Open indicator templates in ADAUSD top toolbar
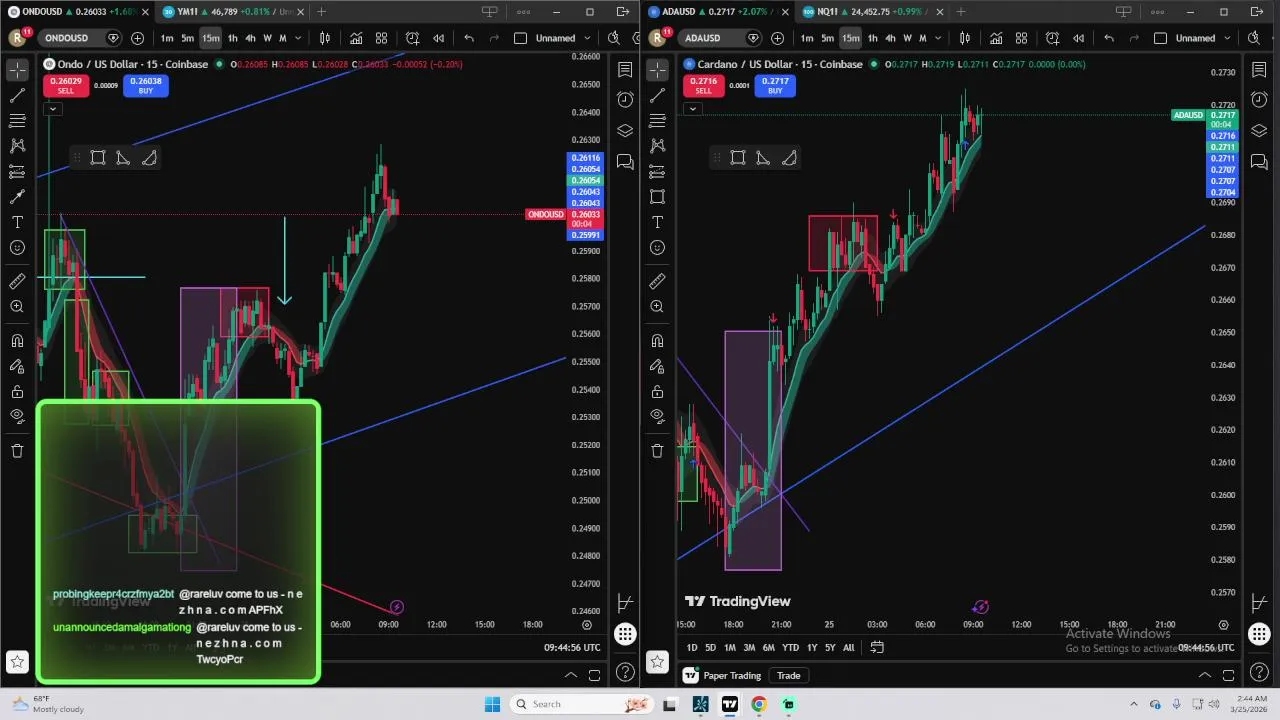This screenshot has height=720, width=1280. [1021, 38]
